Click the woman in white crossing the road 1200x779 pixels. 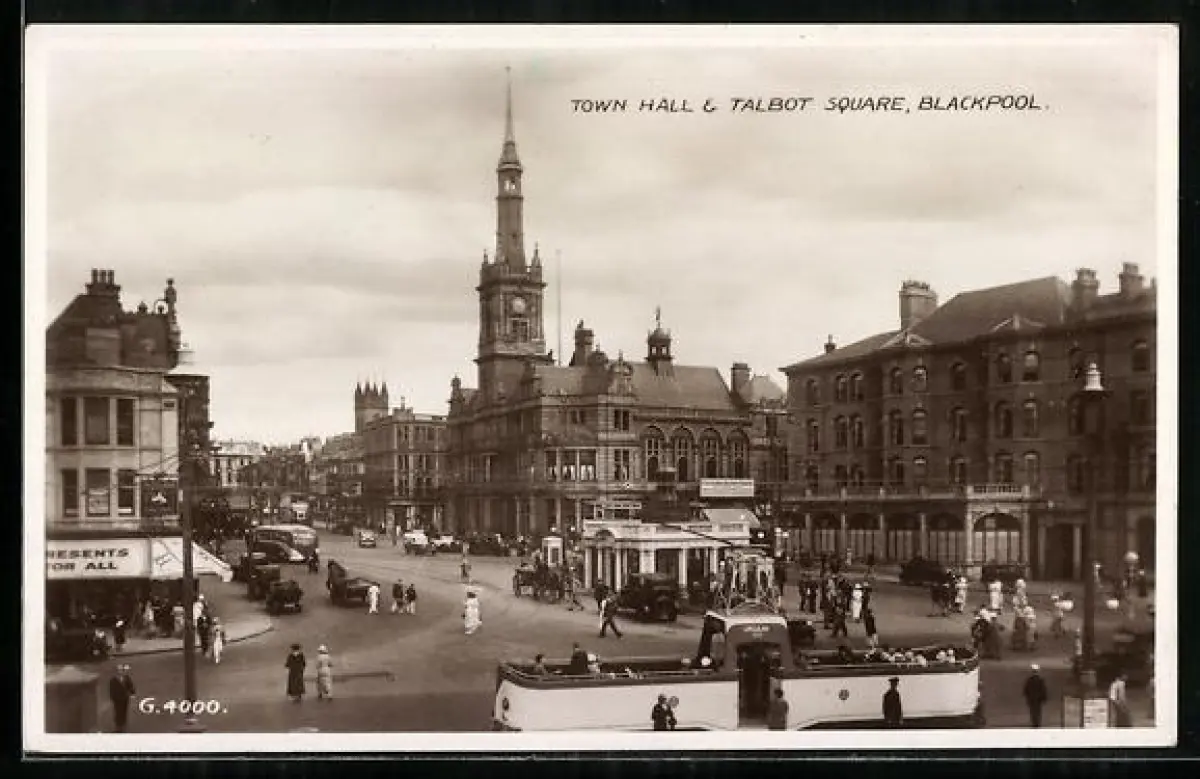[x=471, y=612]
